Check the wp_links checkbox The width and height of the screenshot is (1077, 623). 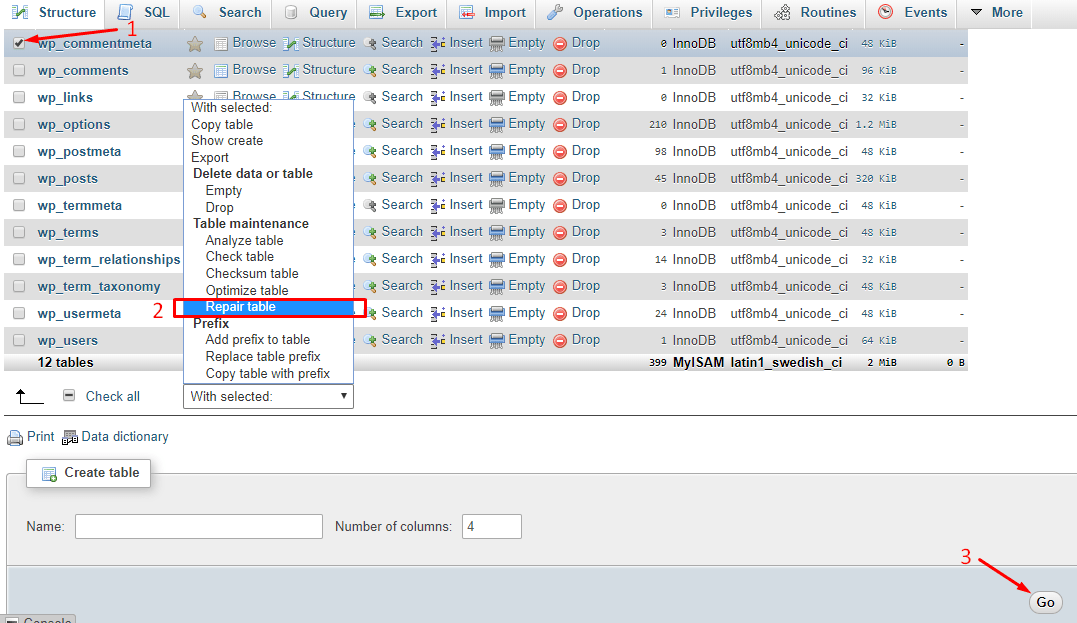point(19,98)
